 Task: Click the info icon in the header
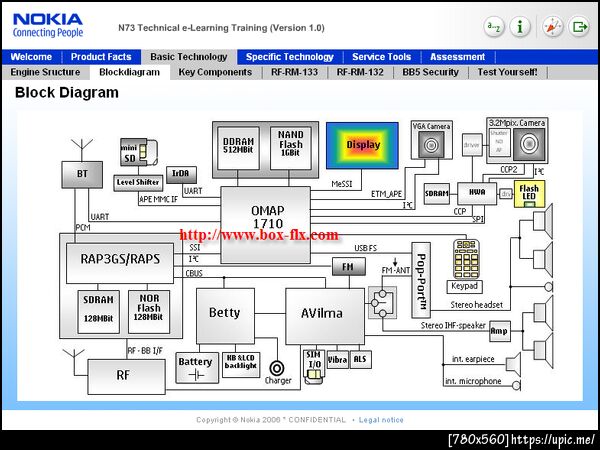(520, 27)
